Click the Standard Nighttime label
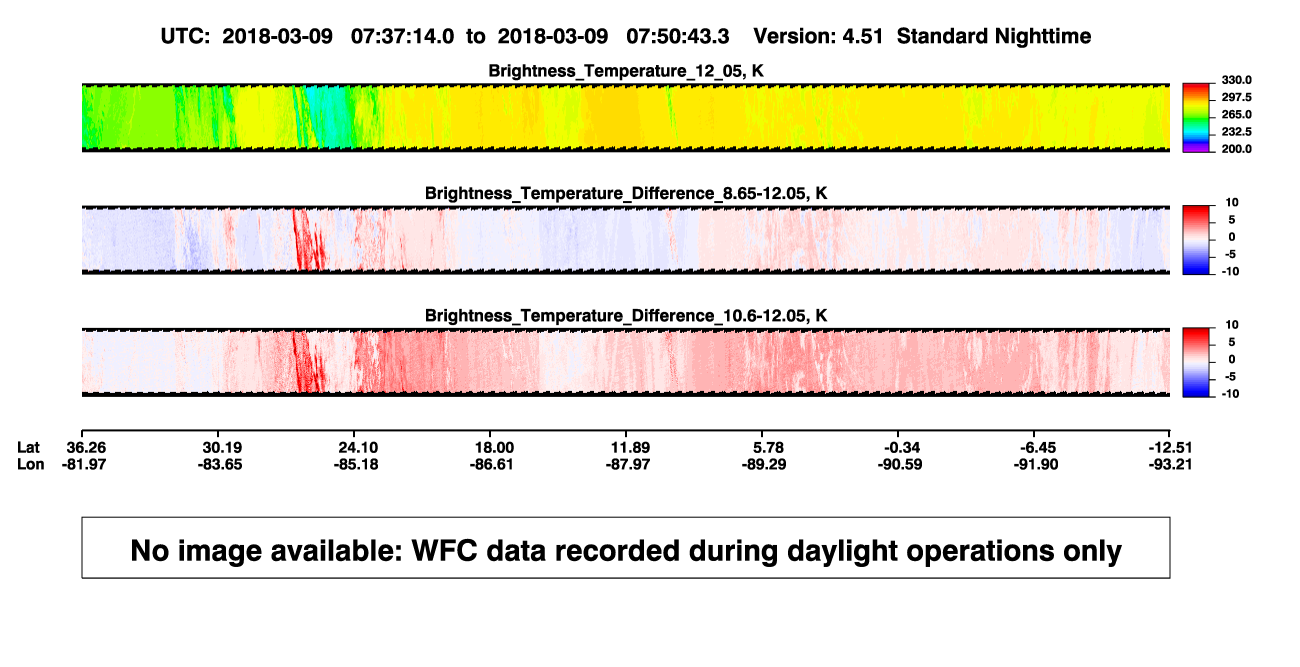The image size is (1300, 667). [x=994, y=36]
